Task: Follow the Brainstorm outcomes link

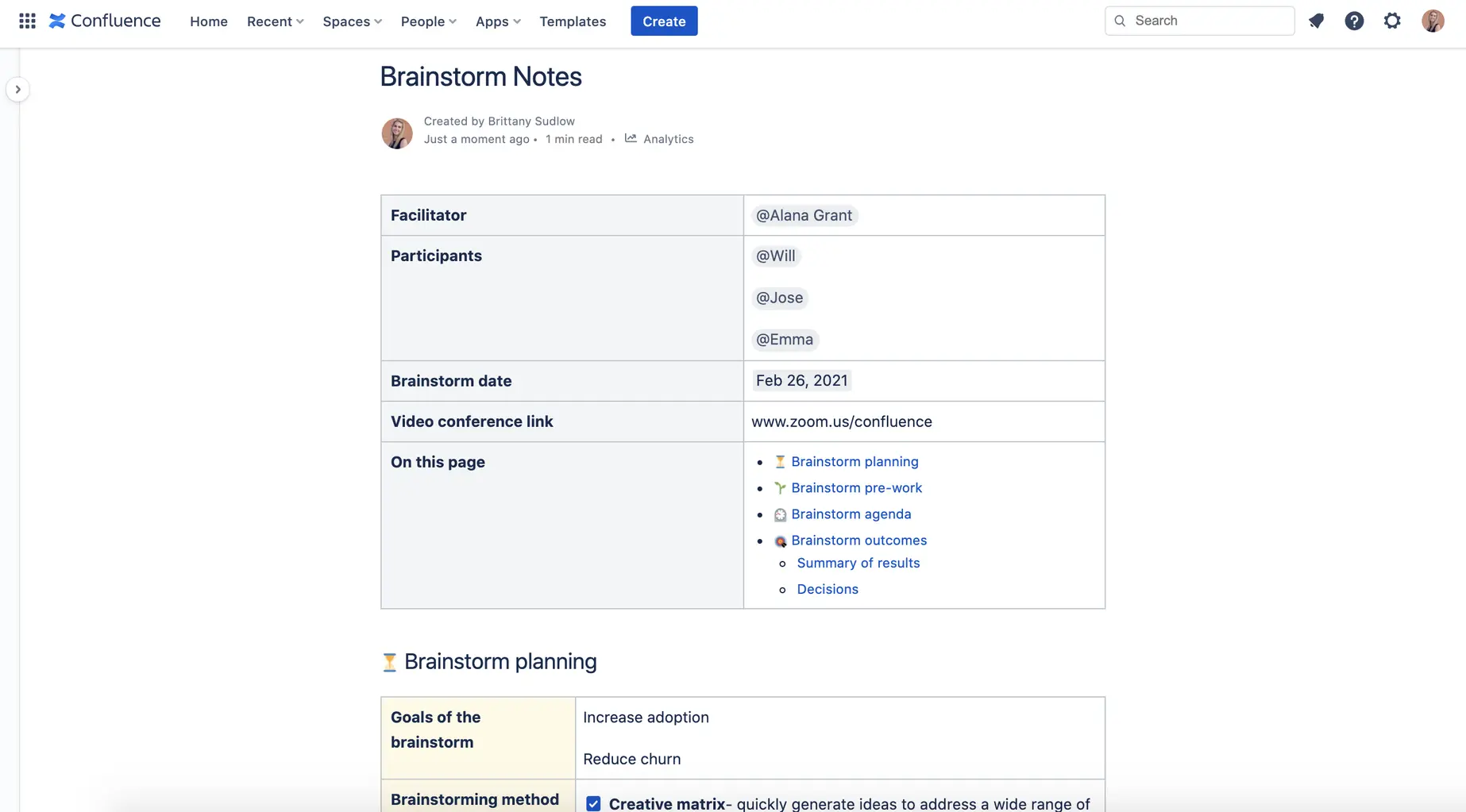Action: tap(859, 540)
